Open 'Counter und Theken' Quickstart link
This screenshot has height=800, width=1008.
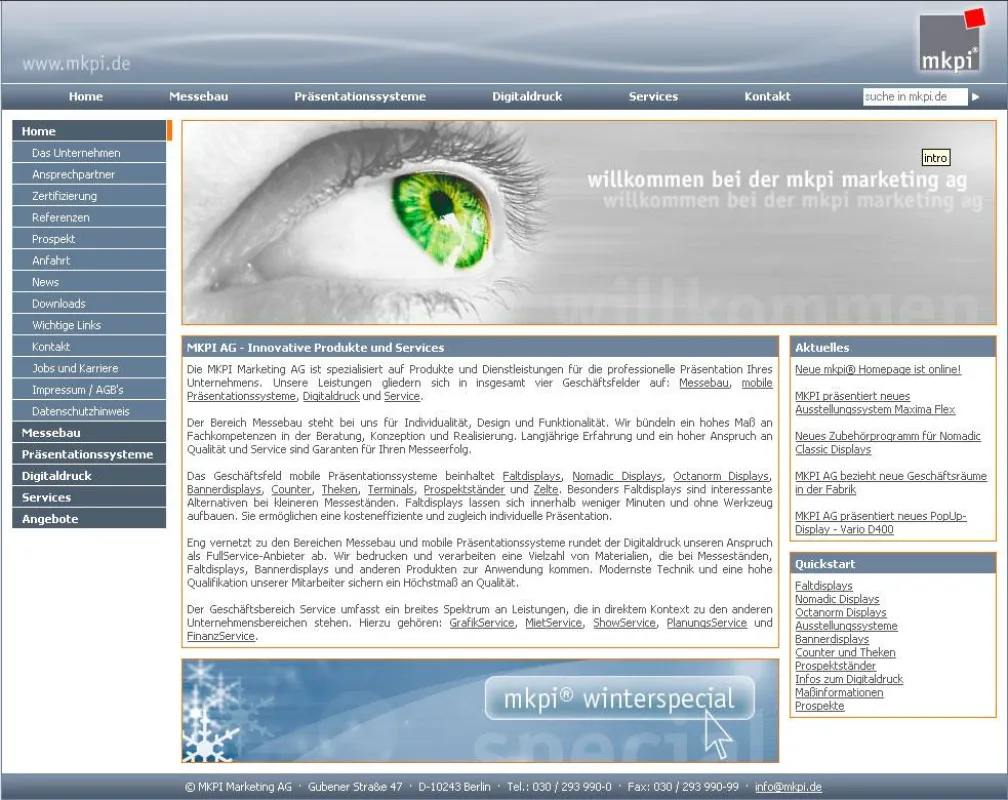845,653
